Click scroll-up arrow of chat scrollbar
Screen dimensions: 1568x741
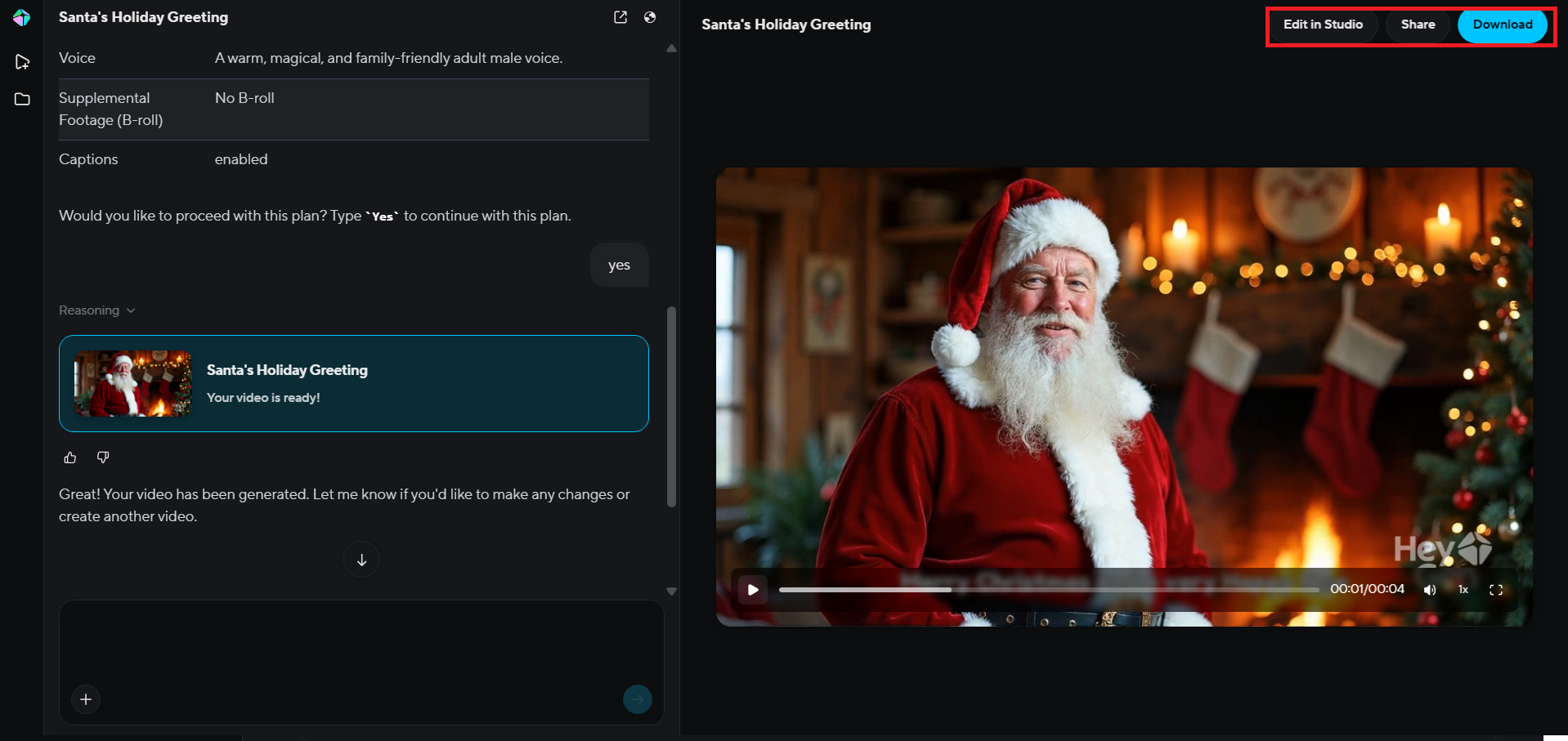[x=672, y=49]
